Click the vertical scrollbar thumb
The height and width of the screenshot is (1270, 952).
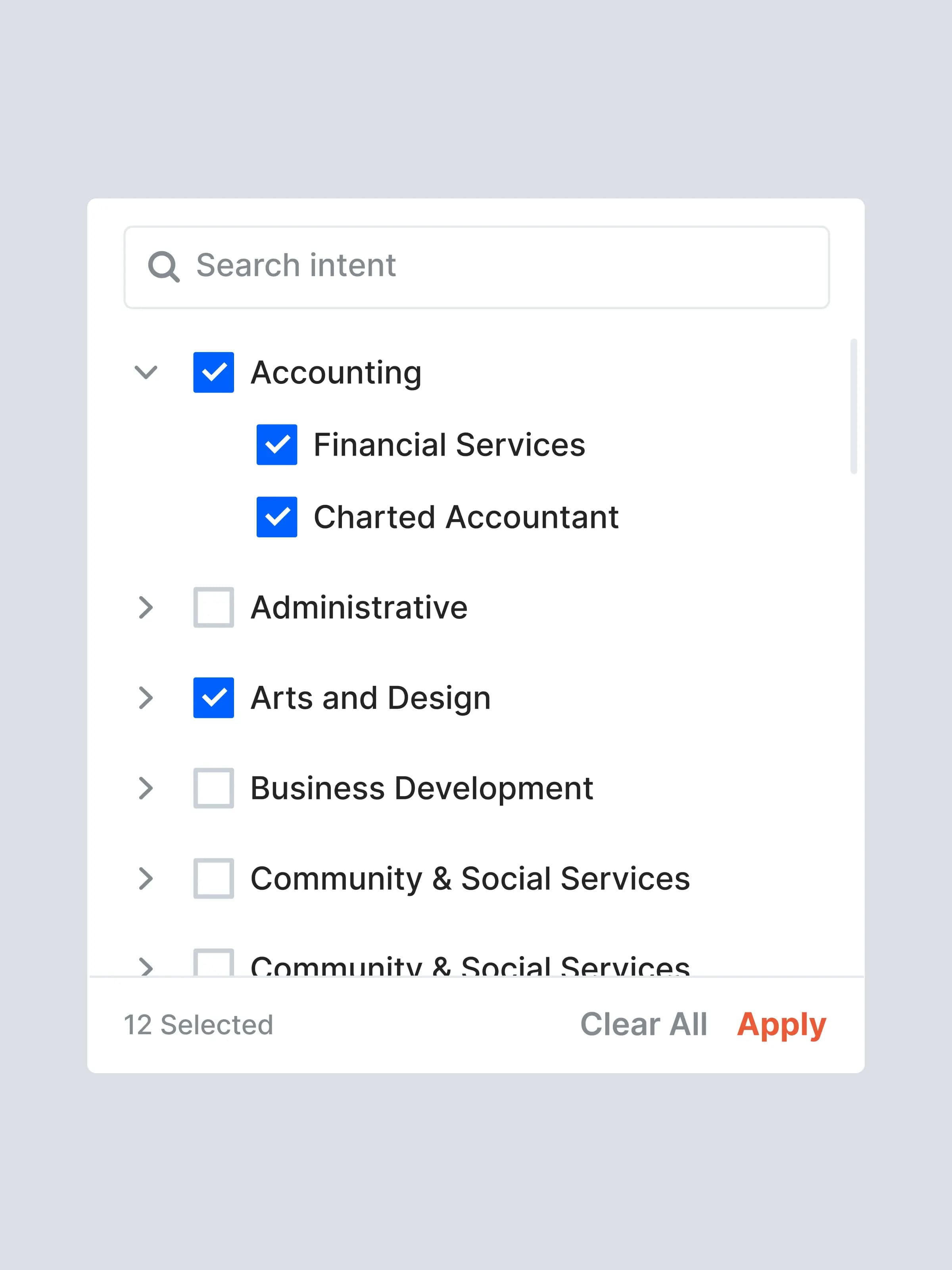point(853,406)
